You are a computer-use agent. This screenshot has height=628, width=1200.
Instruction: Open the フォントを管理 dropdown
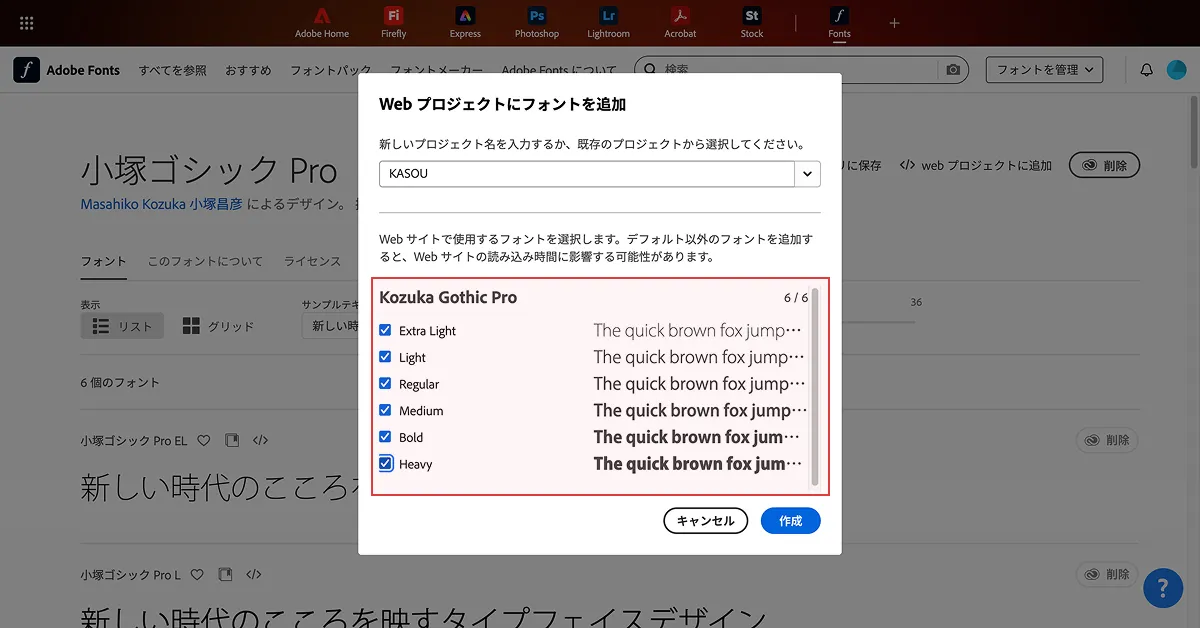[x=1044, y=70]
